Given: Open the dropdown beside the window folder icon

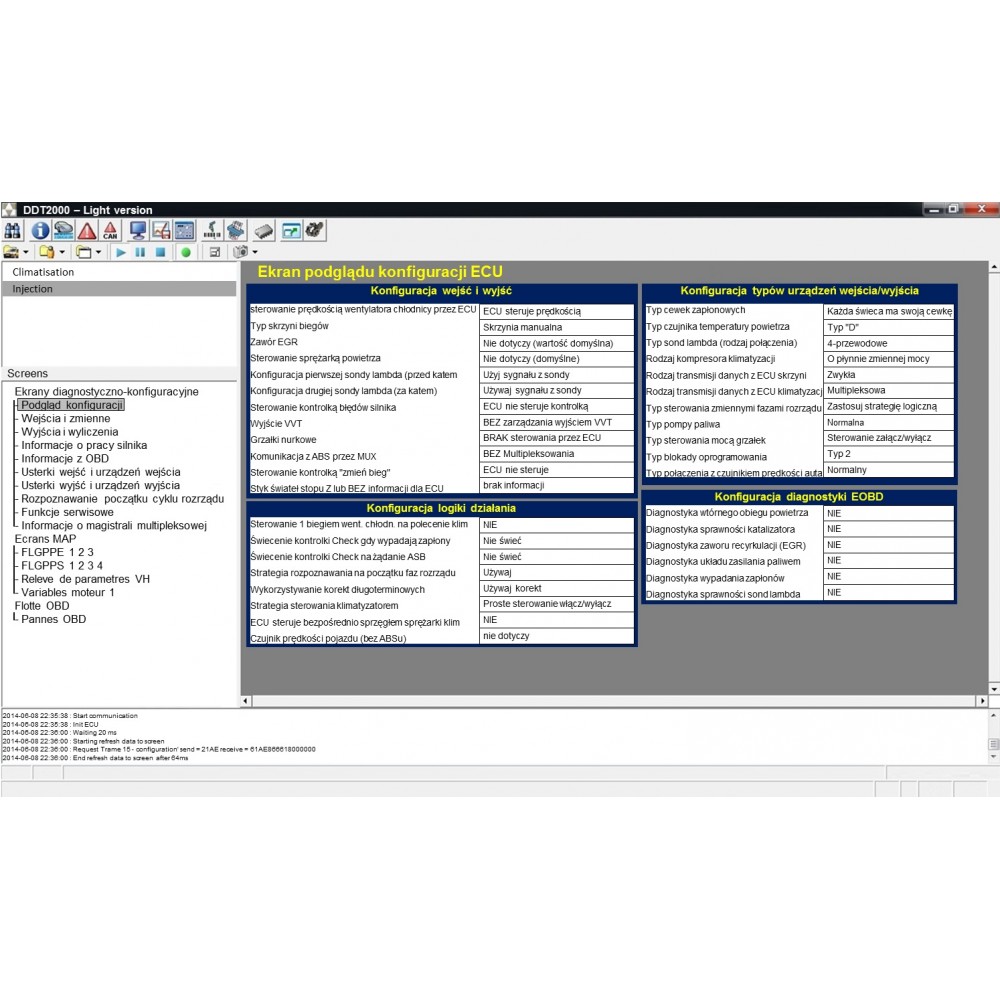Looking at the screenshot, I should (x=98, y=252).
